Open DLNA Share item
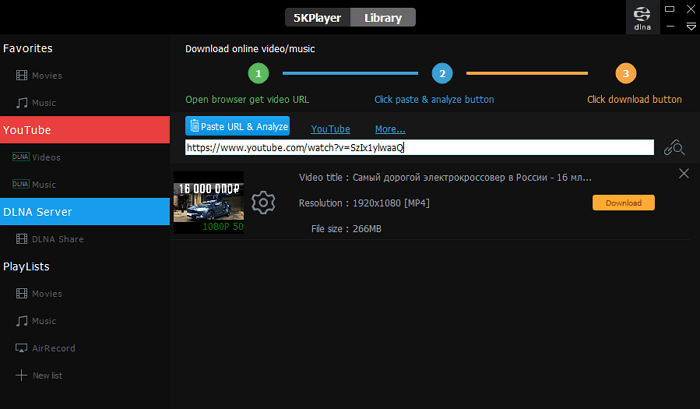 56,239
